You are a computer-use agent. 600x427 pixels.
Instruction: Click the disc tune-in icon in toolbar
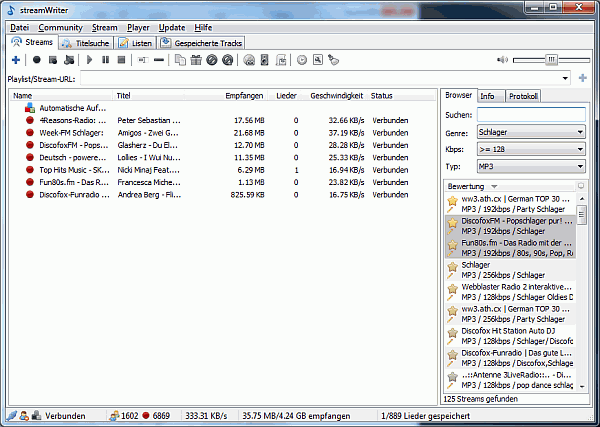[x=249, y=60]
